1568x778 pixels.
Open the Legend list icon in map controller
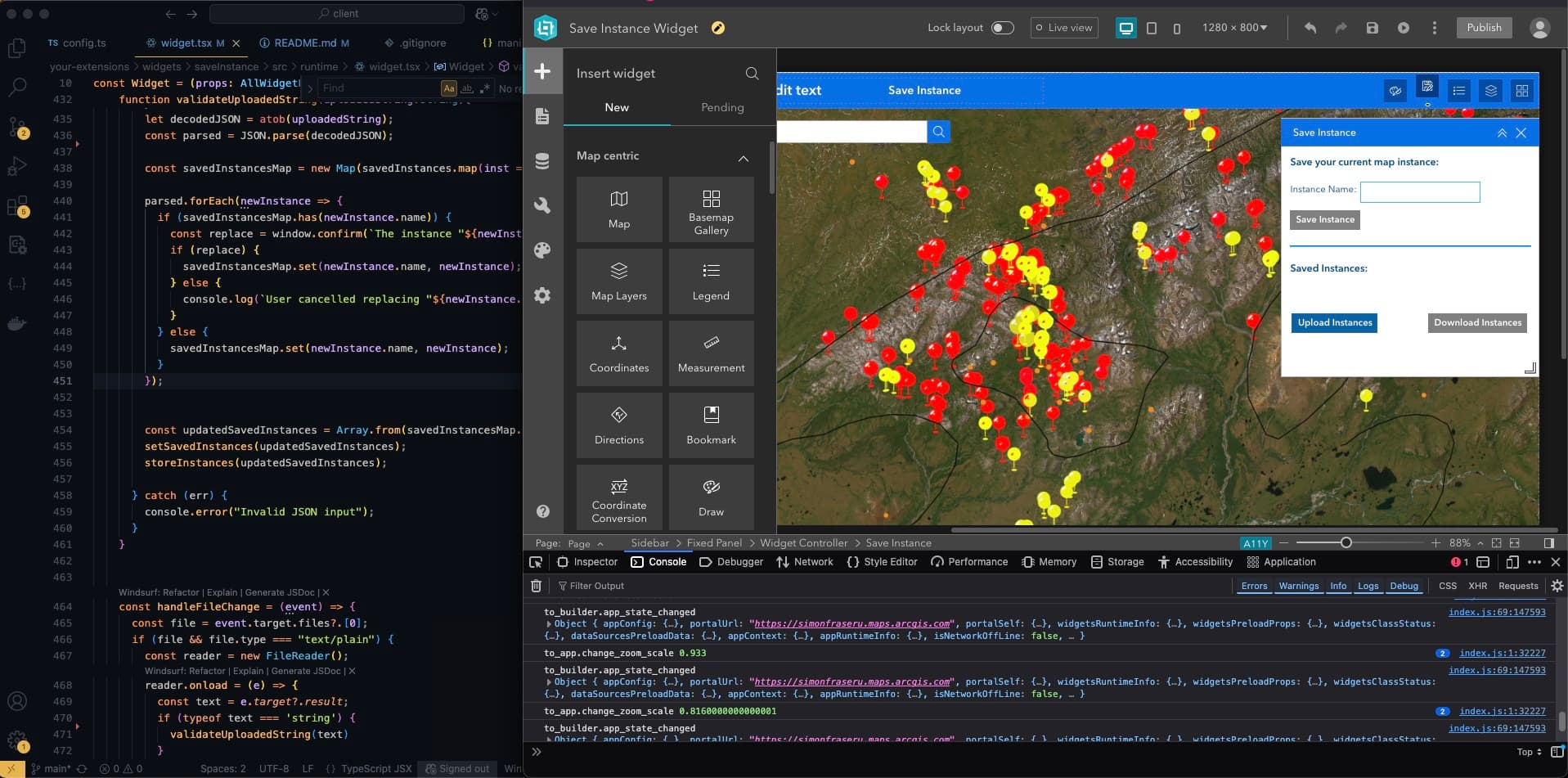1458,91
